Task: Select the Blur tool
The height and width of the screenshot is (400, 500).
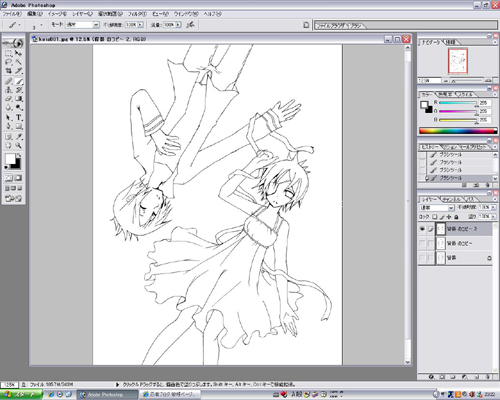Action: pos(8,107)
